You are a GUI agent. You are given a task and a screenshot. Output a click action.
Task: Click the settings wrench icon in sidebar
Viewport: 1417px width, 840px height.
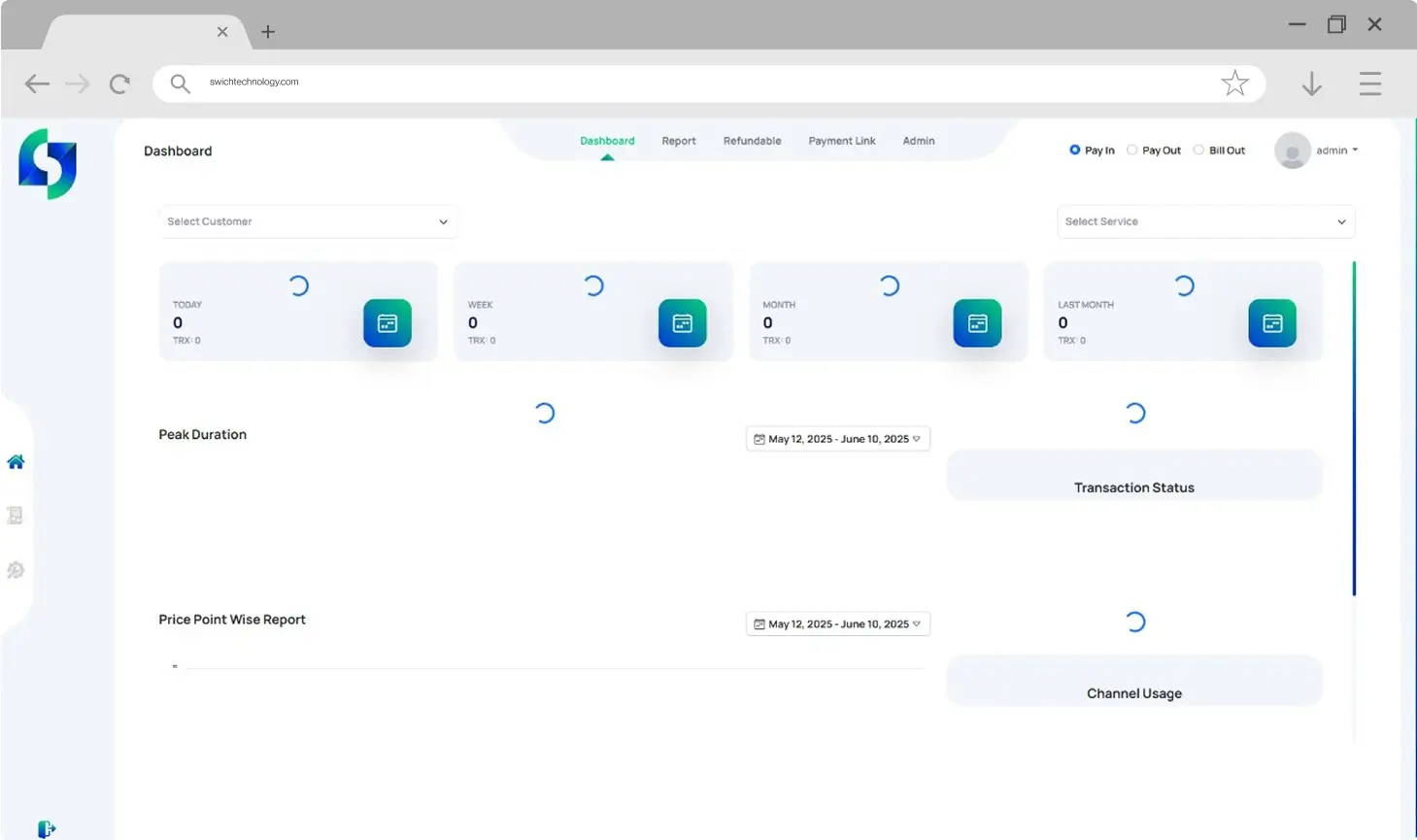[x=16, y=570]
